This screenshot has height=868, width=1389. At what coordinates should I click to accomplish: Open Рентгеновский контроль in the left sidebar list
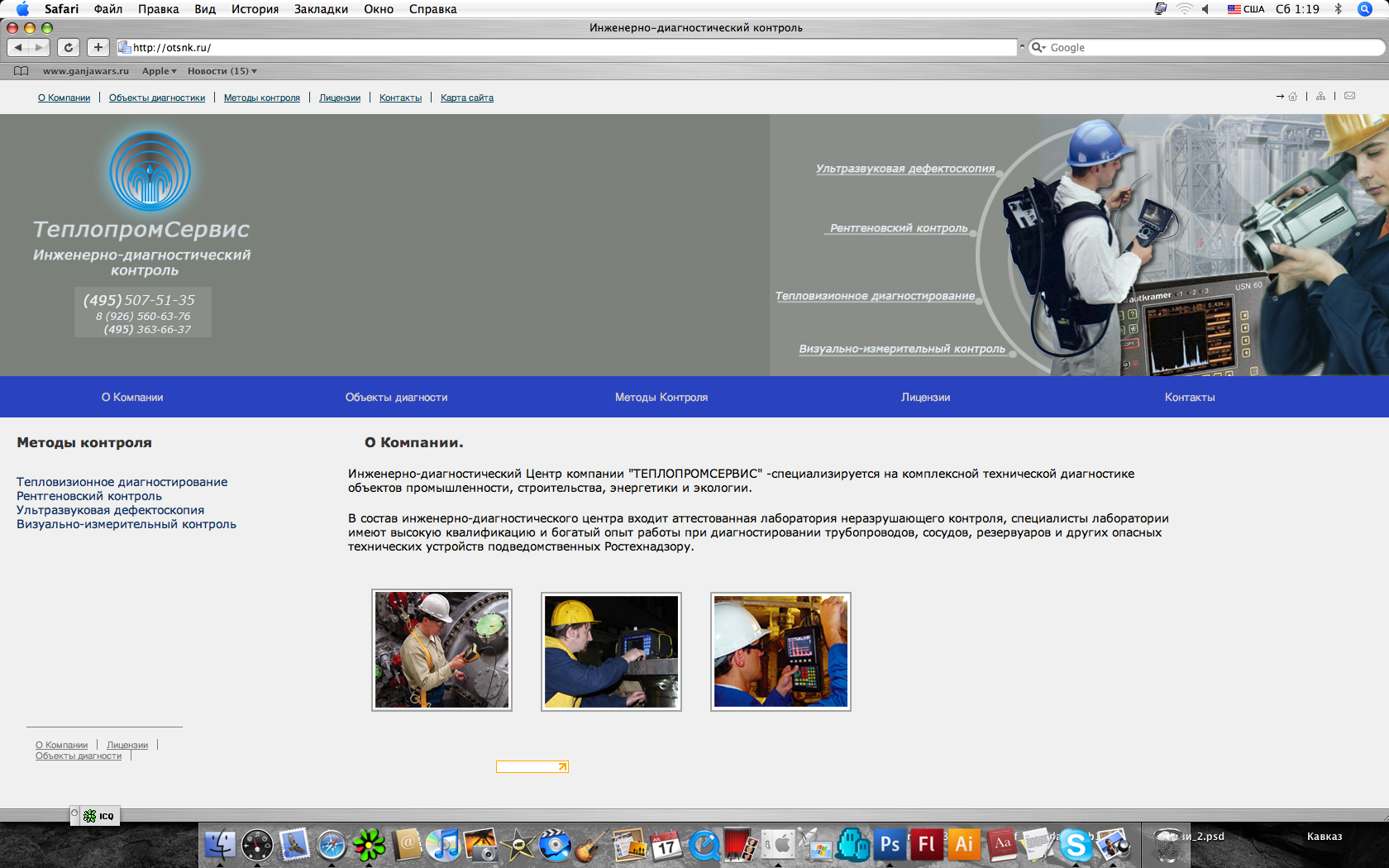point(89,496)
